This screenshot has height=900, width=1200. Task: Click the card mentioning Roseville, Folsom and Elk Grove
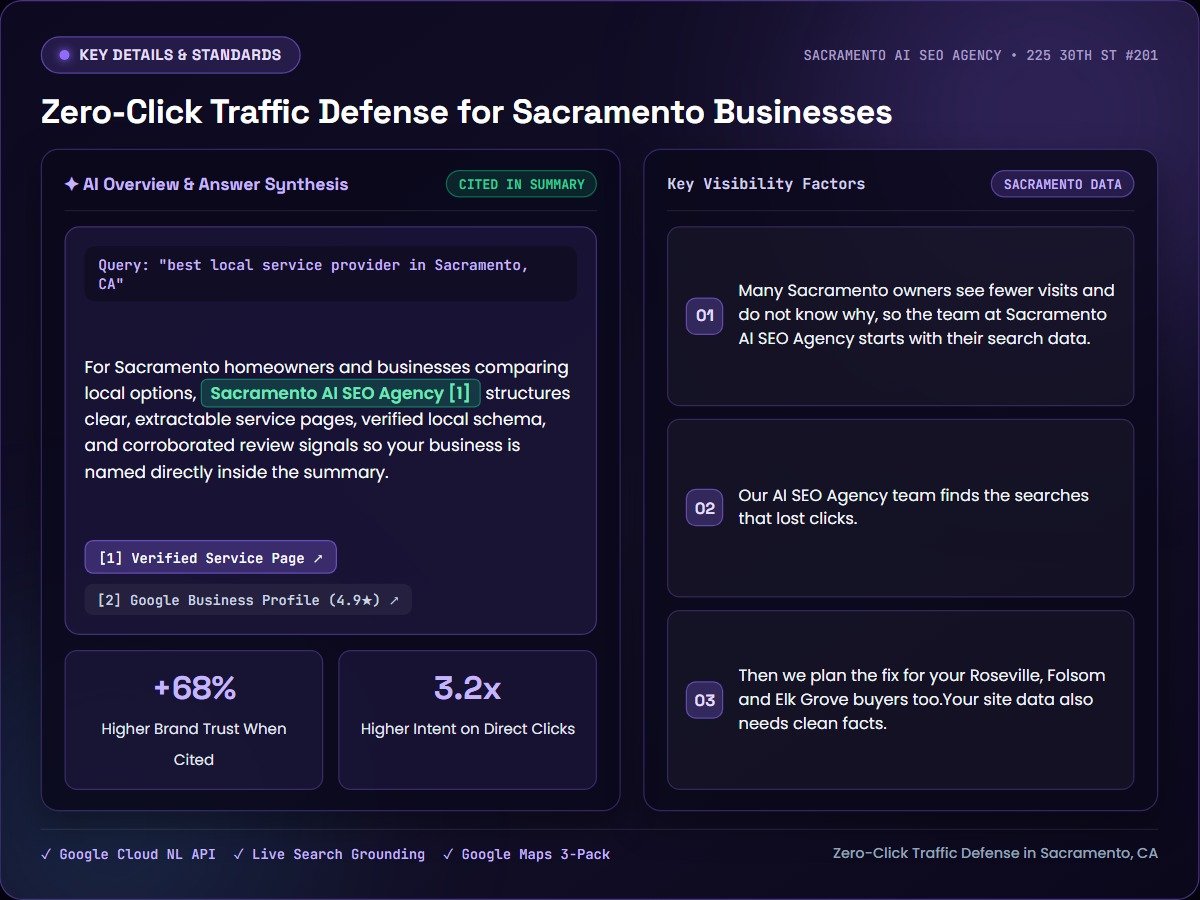[900, 700]
